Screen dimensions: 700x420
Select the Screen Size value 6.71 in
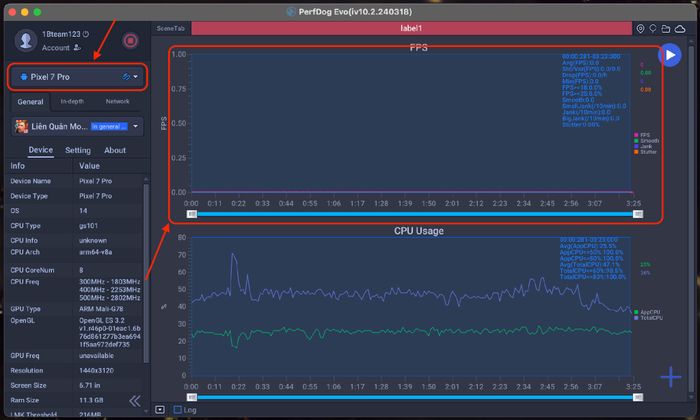click(89, 385)
